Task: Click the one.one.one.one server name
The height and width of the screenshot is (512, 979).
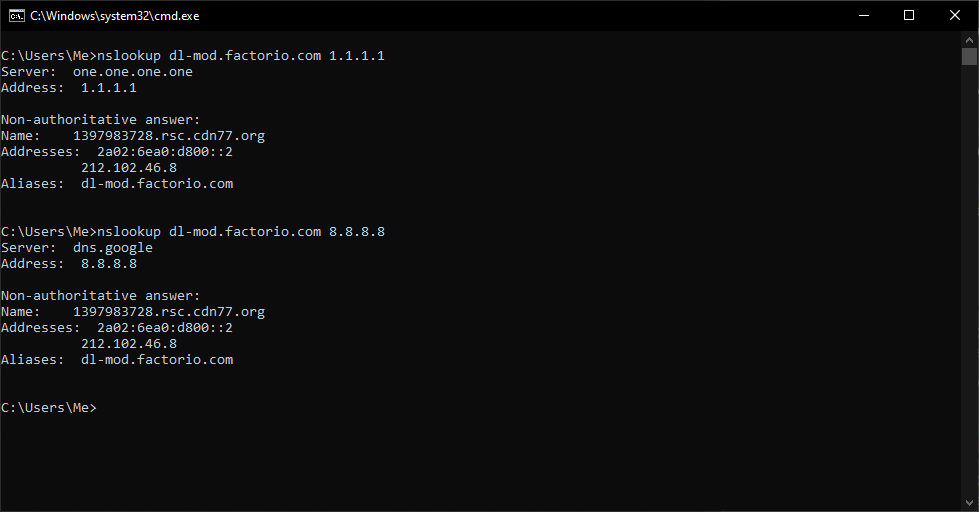Action: tap(132, 72)
